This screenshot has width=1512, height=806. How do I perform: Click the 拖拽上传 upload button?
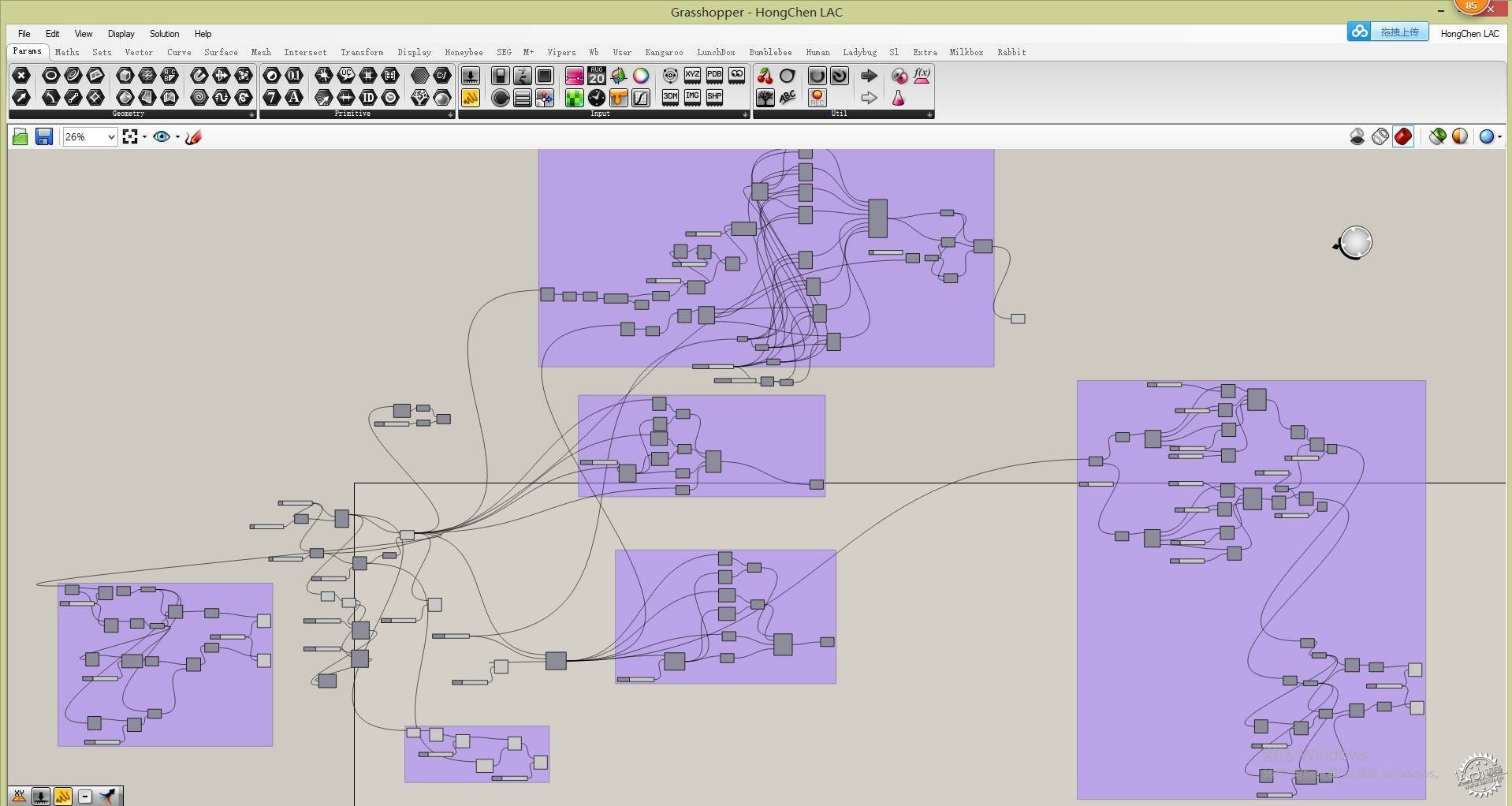point(1388,32)
